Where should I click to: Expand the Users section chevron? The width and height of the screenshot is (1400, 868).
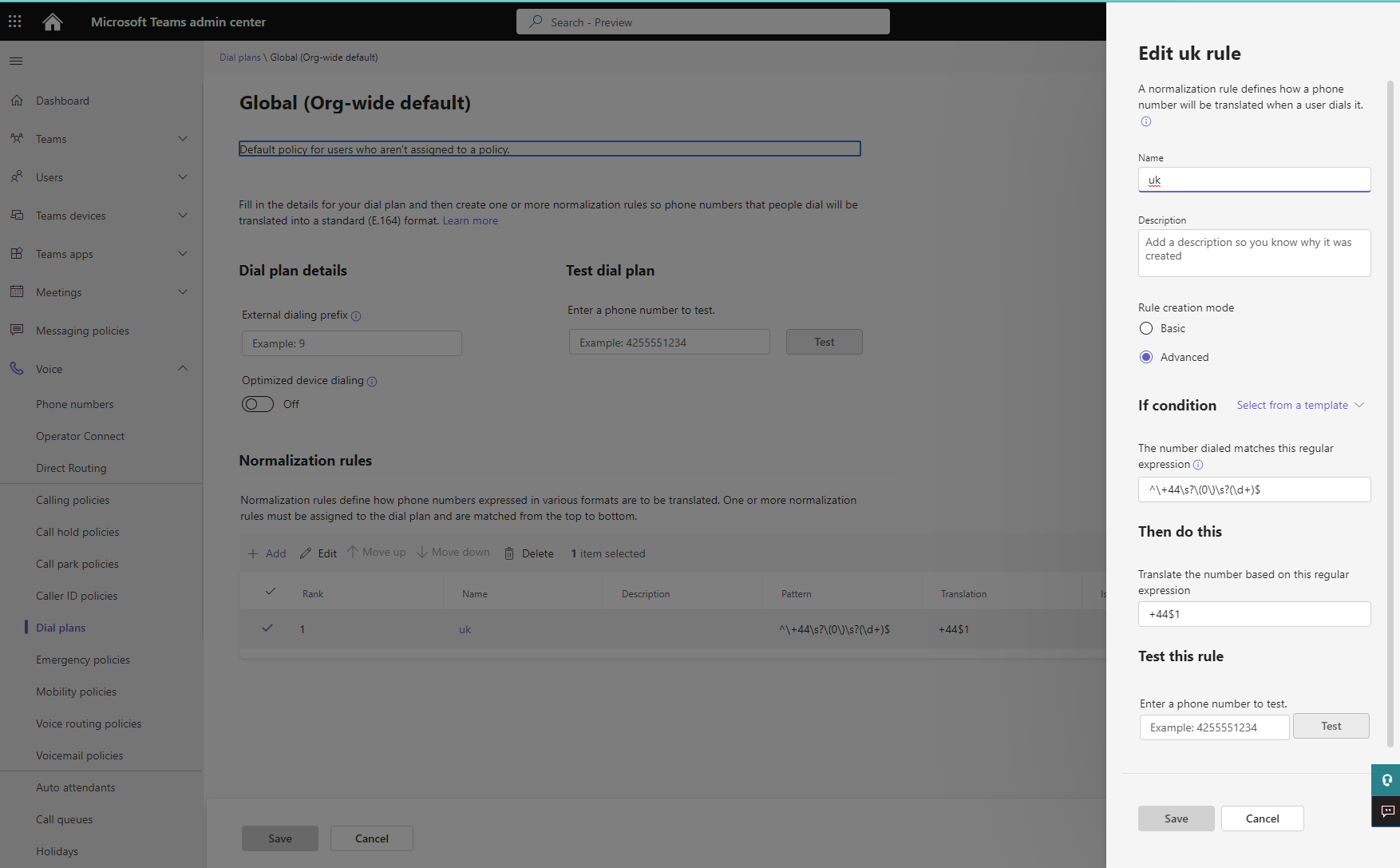183,177
